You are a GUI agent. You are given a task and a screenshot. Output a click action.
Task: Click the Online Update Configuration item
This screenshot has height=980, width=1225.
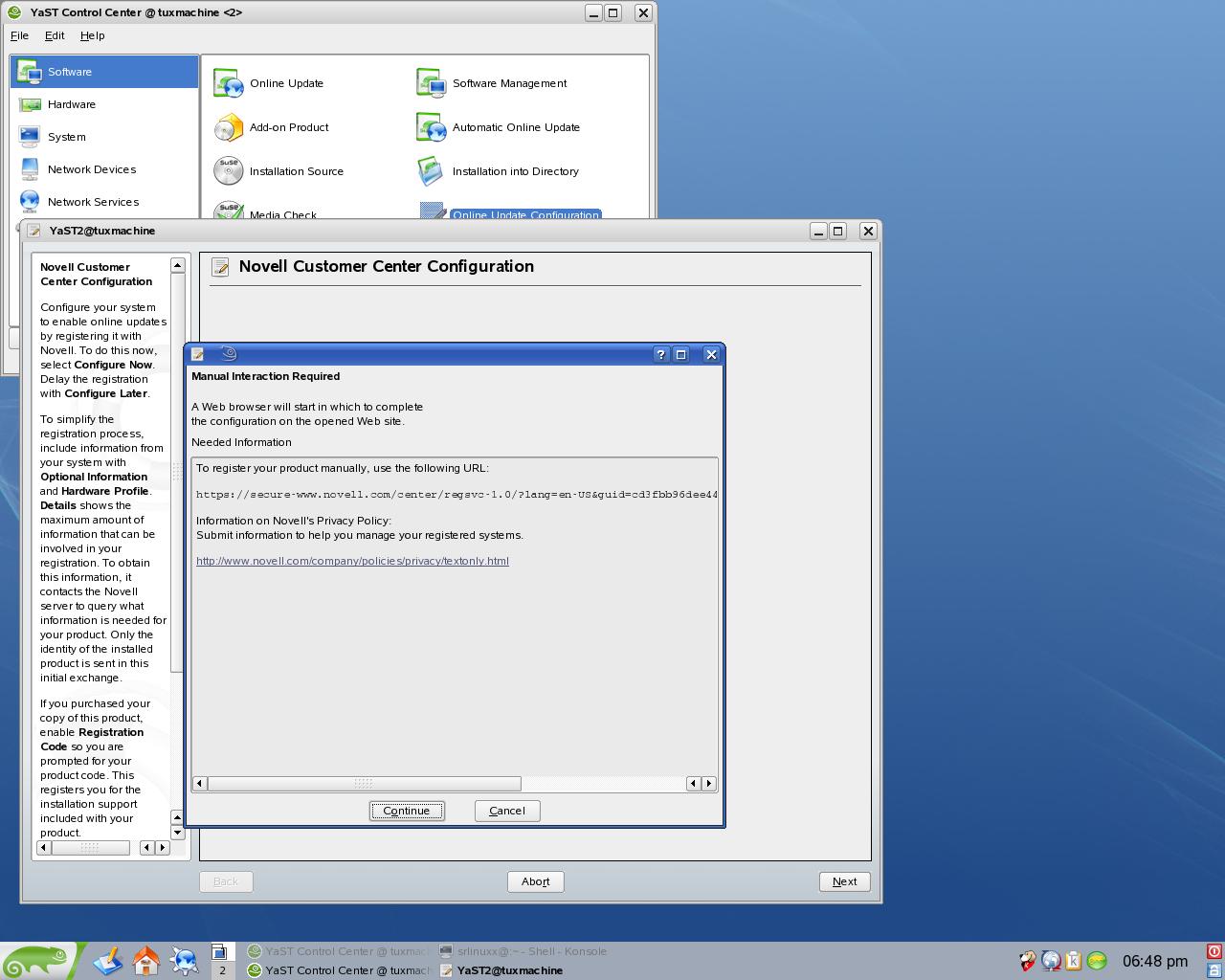point(525,214)
